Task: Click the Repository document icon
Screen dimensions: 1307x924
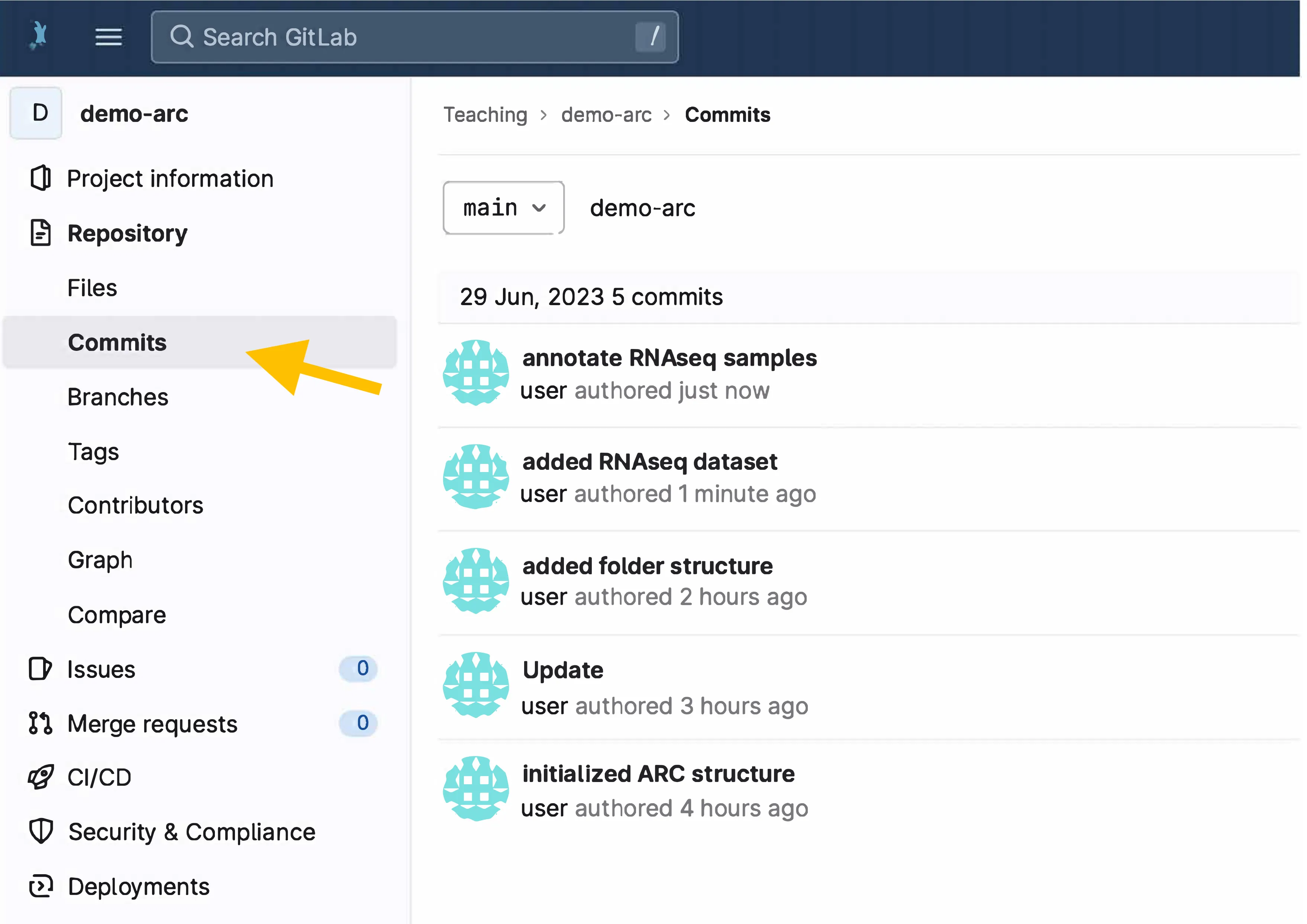Action: 41,233
